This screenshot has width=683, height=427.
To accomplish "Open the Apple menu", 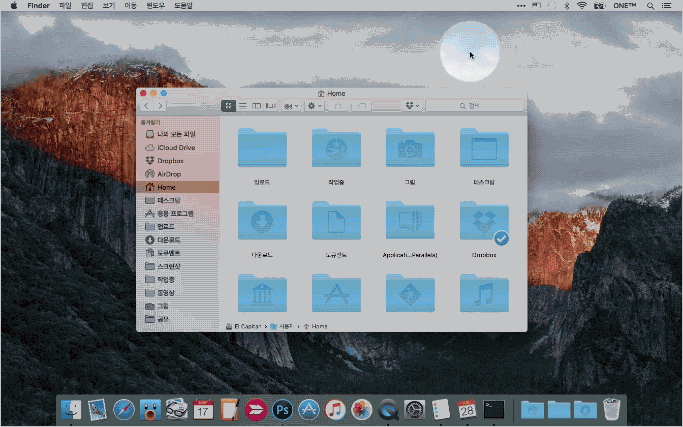I will coord(14,6).
